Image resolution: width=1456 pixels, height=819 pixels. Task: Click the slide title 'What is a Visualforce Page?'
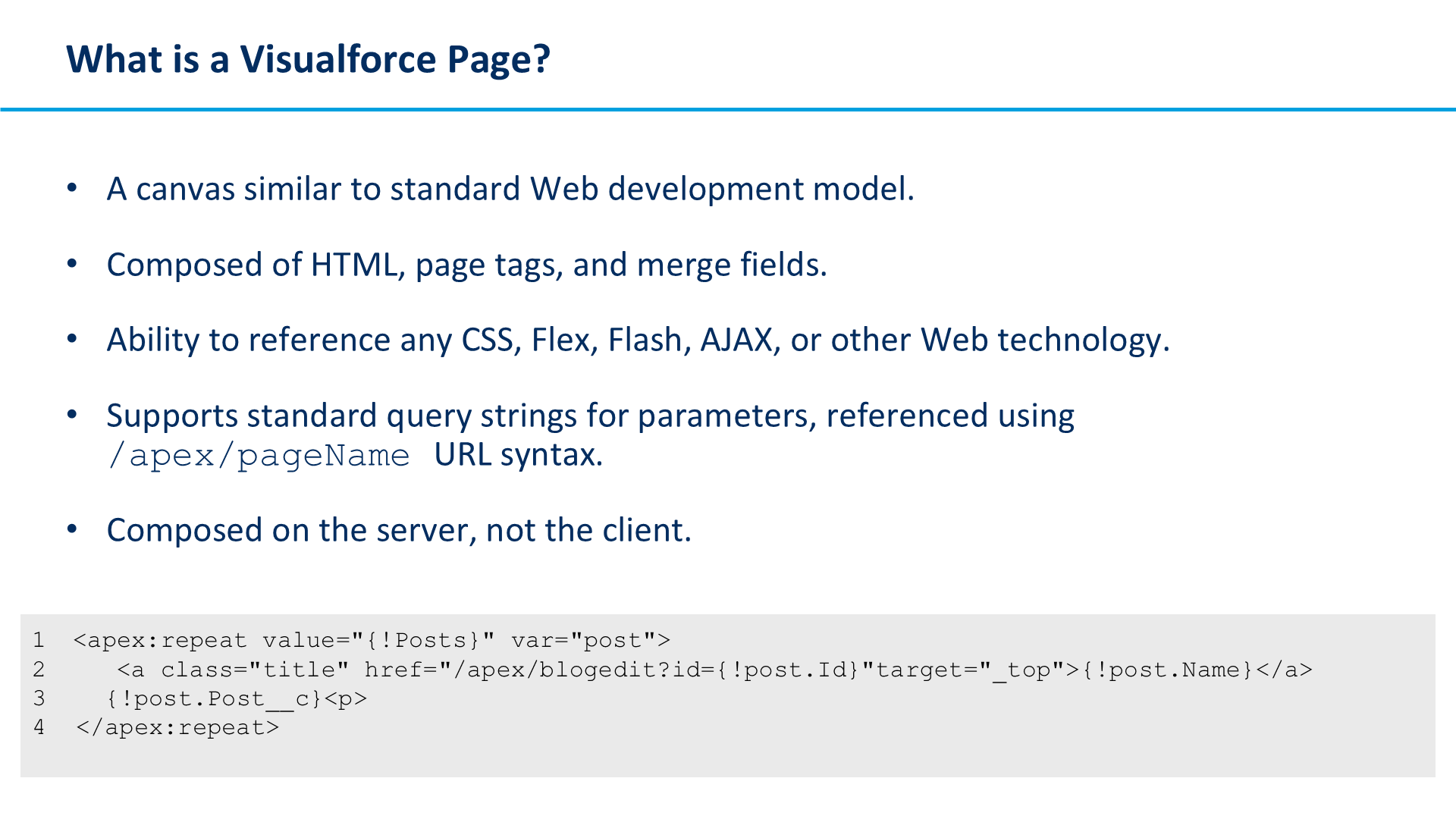click(308, 60)
